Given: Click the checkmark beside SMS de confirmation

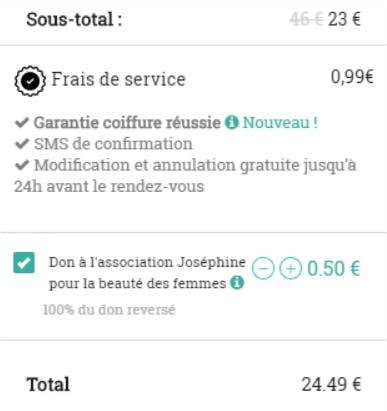Looking at the screenshot, I should point(22,144).
